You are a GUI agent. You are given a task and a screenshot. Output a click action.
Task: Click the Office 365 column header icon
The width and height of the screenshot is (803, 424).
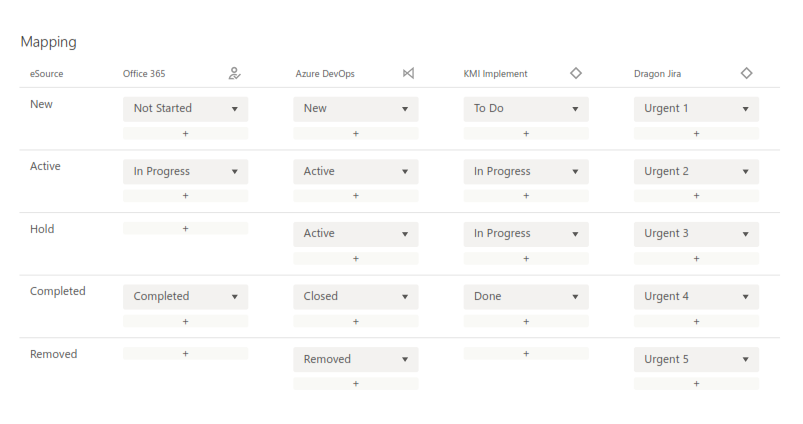[x=235, y=73]
